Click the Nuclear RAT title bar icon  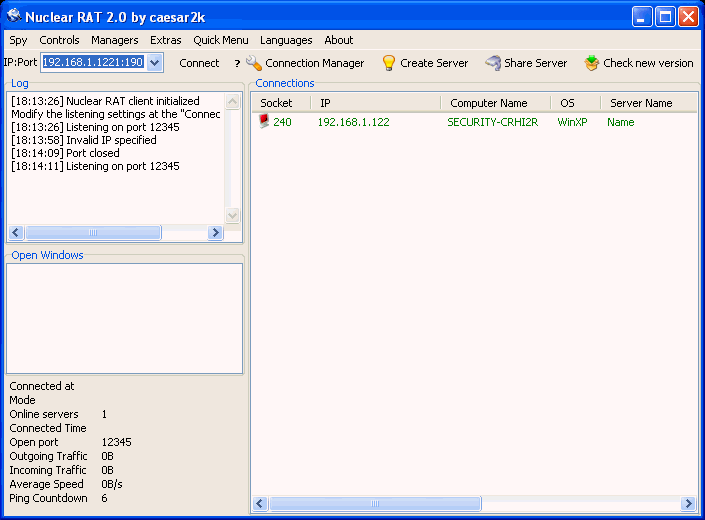point(13,16)
